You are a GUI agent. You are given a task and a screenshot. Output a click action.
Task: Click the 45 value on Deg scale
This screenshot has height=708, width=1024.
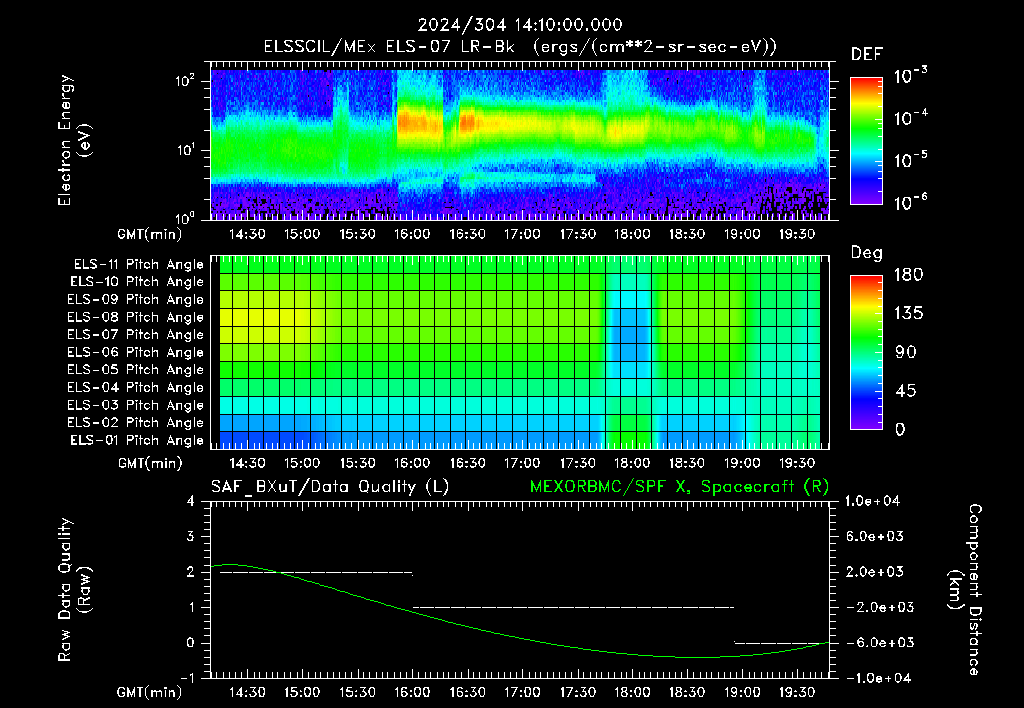pyautogui.click(x=905, y=391)
